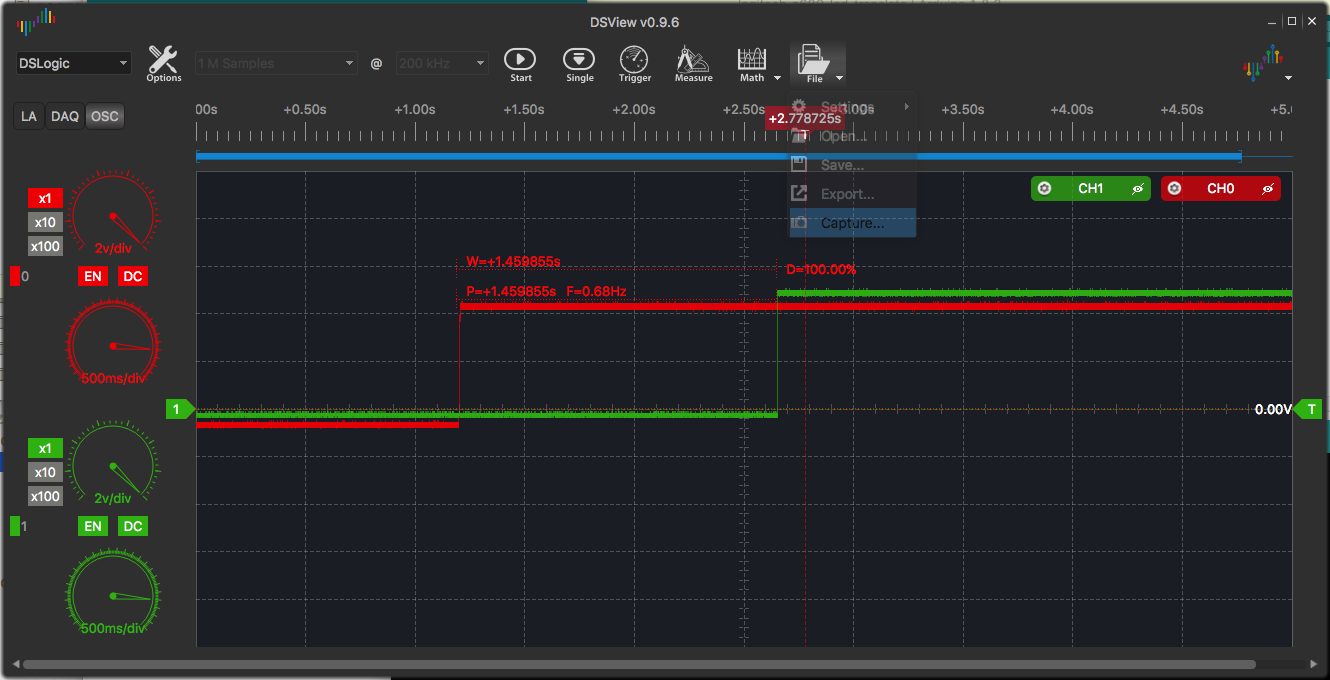Click the CH1 gear settings icon
Image resolution: width=1330 pixels, height=680 pixels.
coord(1045,188)
